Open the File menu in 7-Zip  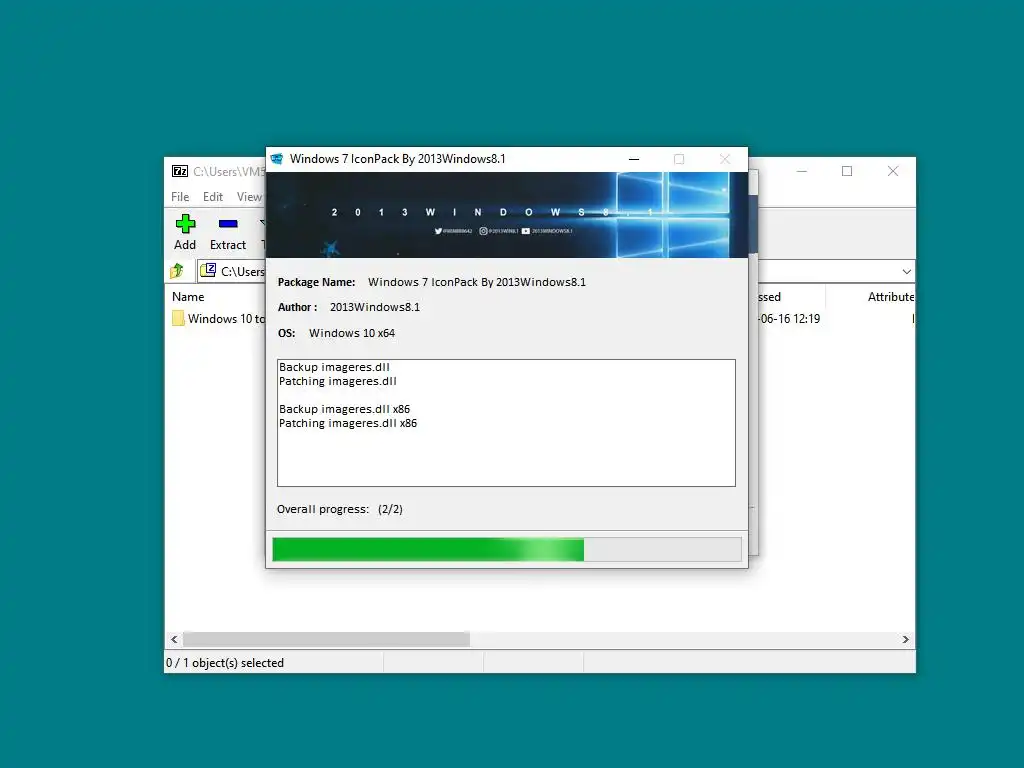click(x=180, y=197)
